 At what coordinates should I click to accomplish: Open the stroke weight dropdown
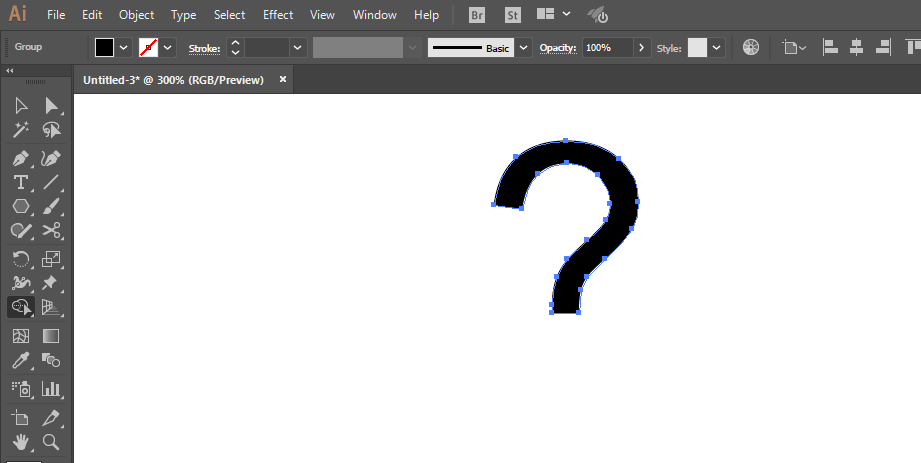tap(297, 48)
